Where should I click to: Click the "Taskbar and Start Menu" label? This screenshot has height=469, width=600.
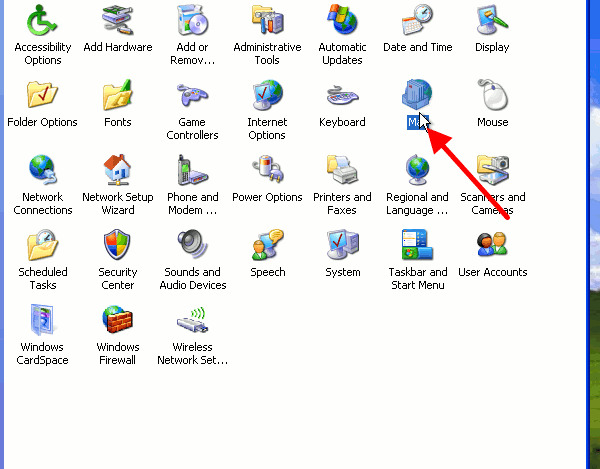click(417, 278)
